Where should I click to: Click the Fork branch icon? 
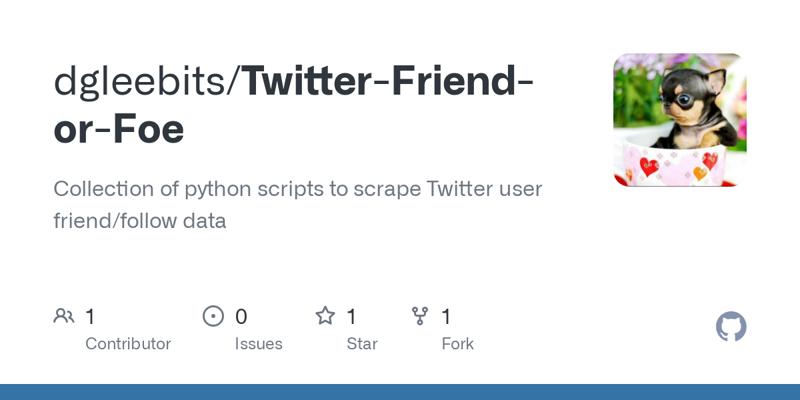point(420,317)
